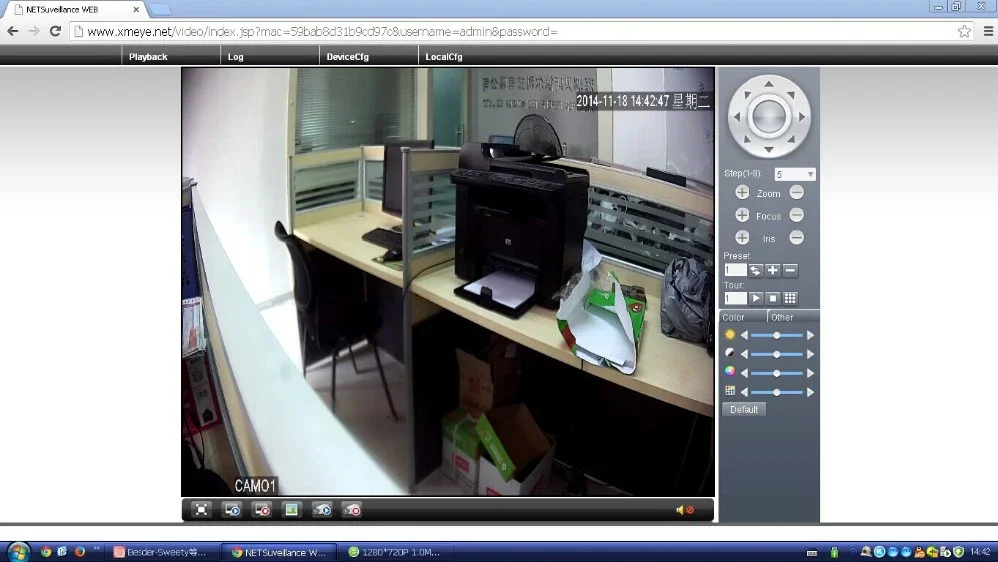Click the Tour number field
This screenshot has height=562, width=998.
click(x=735, y=299)
